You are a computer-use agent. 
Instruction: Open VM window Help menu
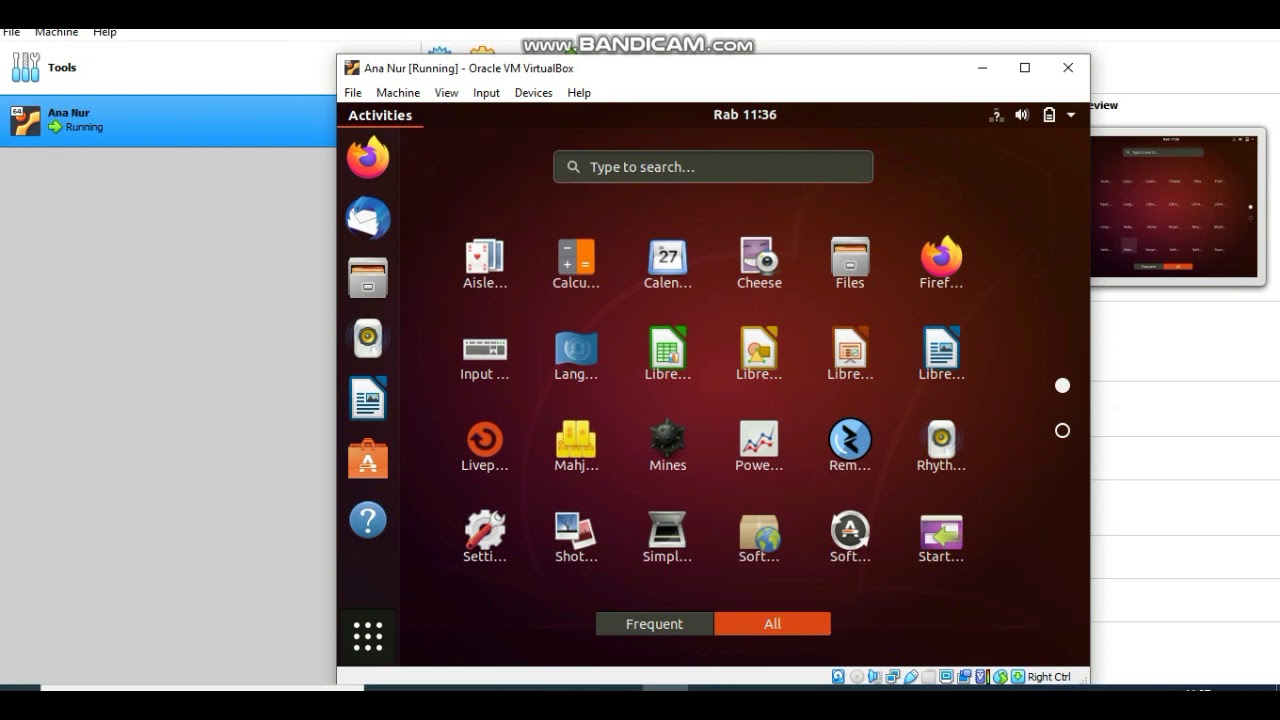tap(579, 93)
